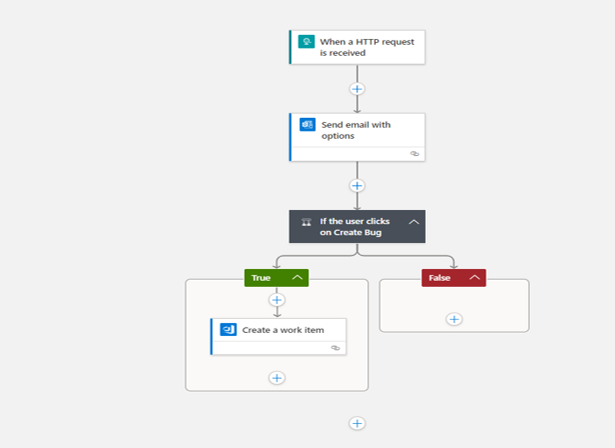Click the condition icon on Create Bug card
The width and height of the screenshot is (615, 448).
[x=306, y=222]
